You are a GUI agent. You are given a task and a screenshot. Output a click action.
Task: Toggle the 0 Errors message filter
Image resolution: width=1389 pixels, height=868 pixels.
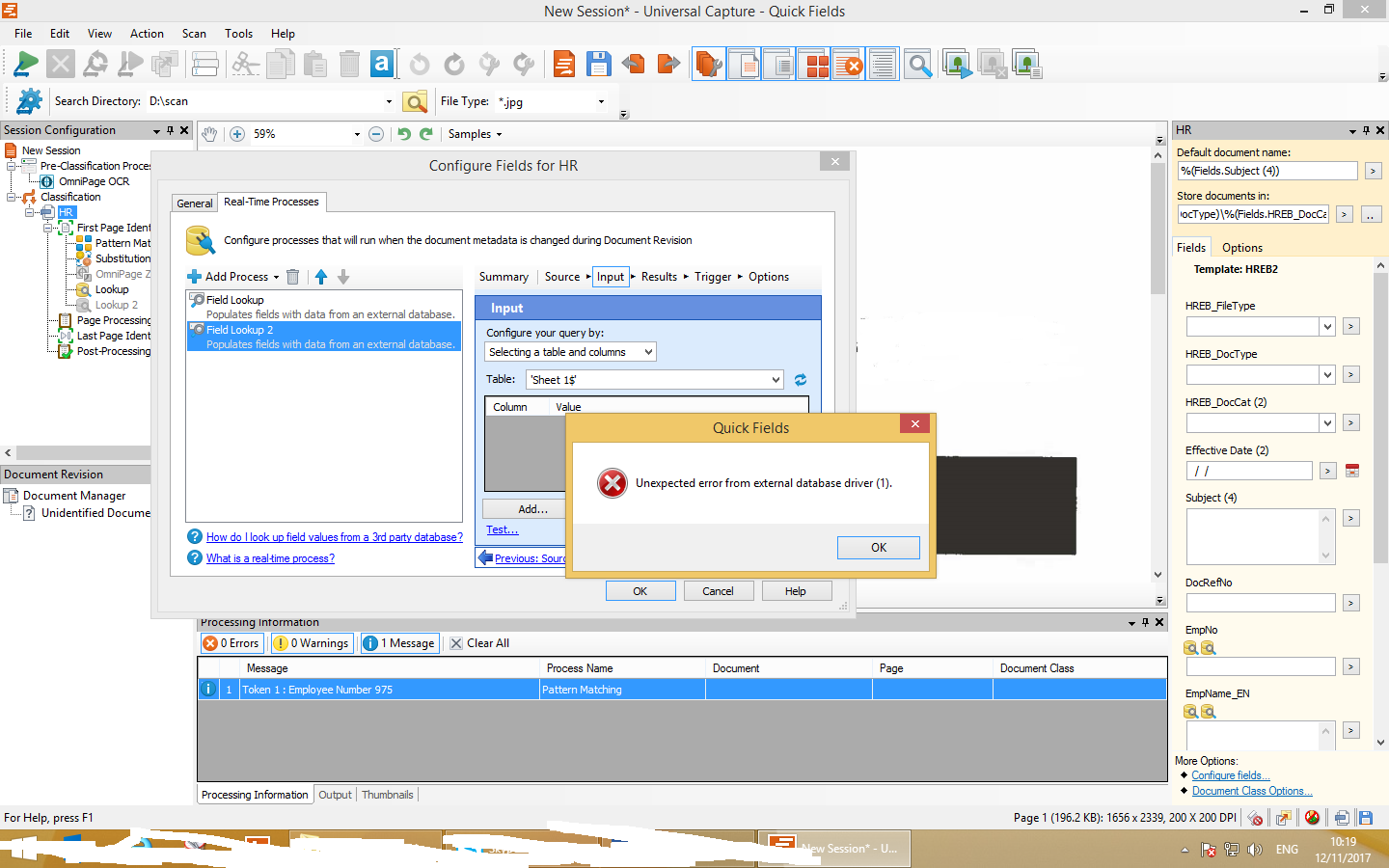pos(231,643)
